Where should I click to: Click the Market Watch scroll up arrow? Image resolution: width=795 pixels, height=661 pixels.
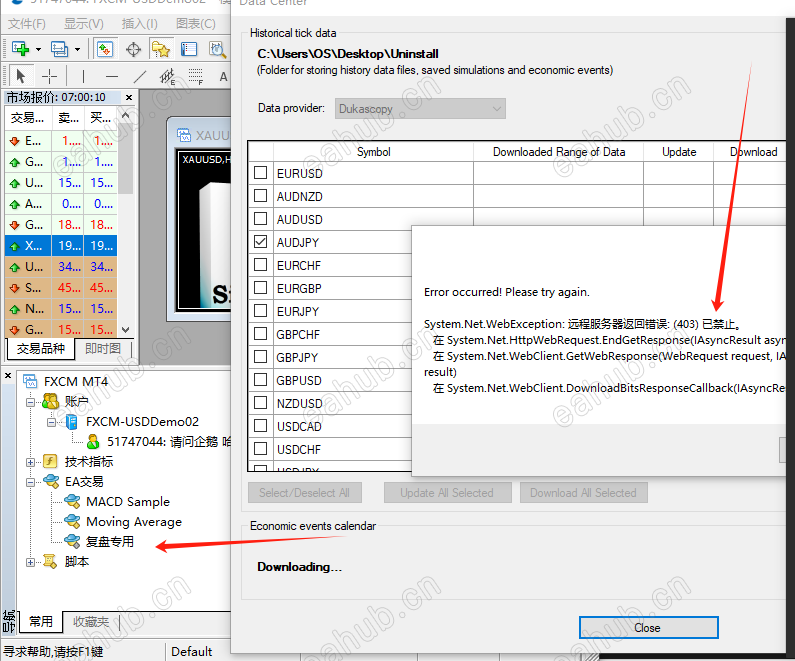click(x=126, y=116)
